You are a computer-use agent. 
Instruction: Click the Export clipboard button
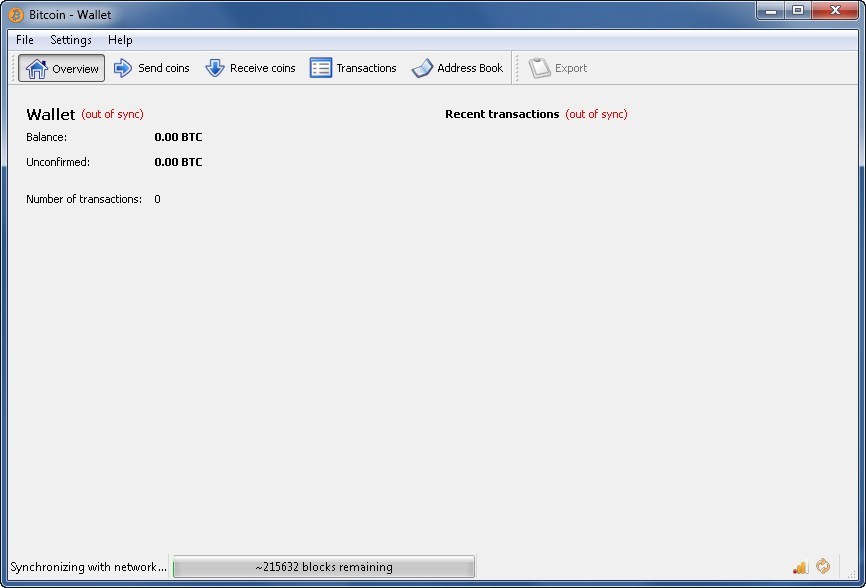[558, 68]
